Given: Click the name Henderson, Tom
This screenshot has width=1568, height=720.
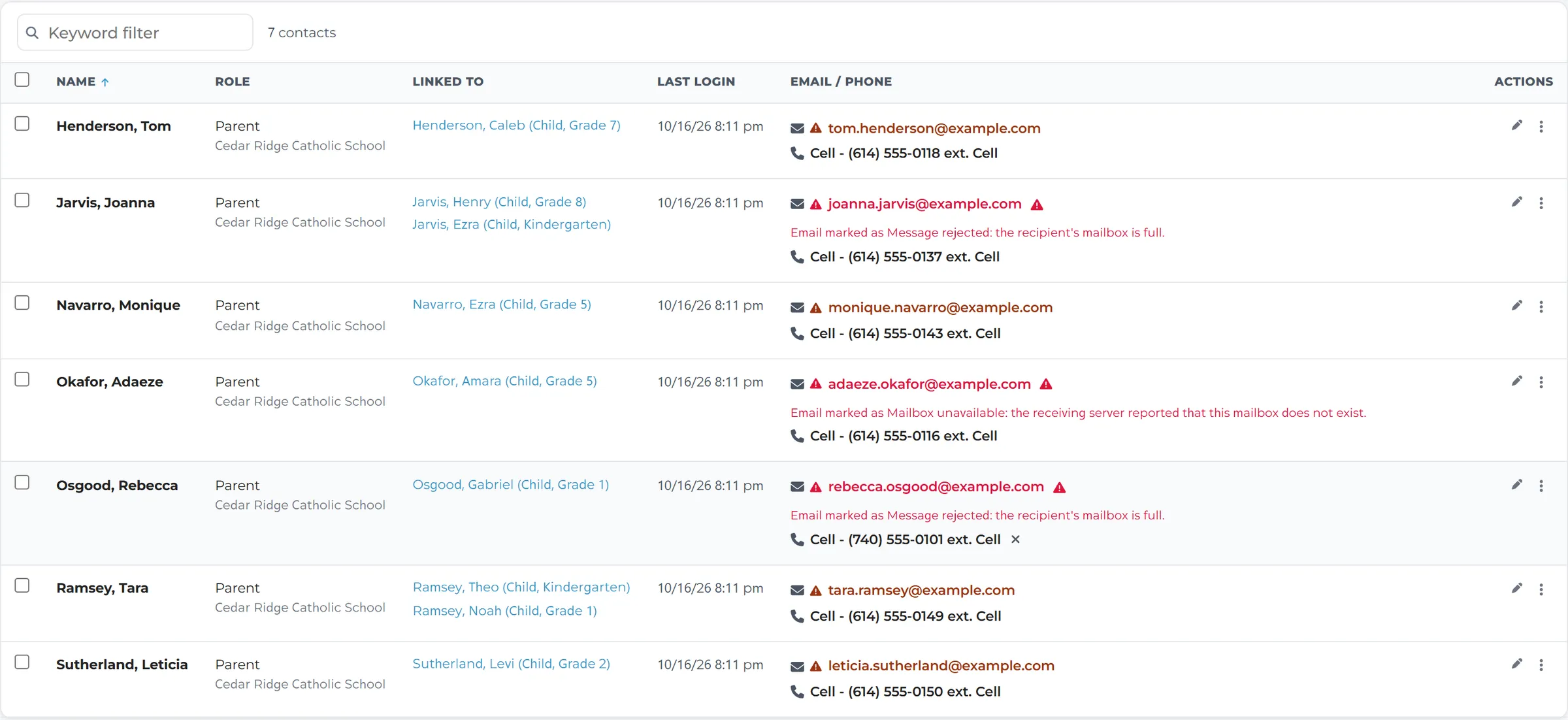Looking at the screenshot, I should [x=114, y=126].
